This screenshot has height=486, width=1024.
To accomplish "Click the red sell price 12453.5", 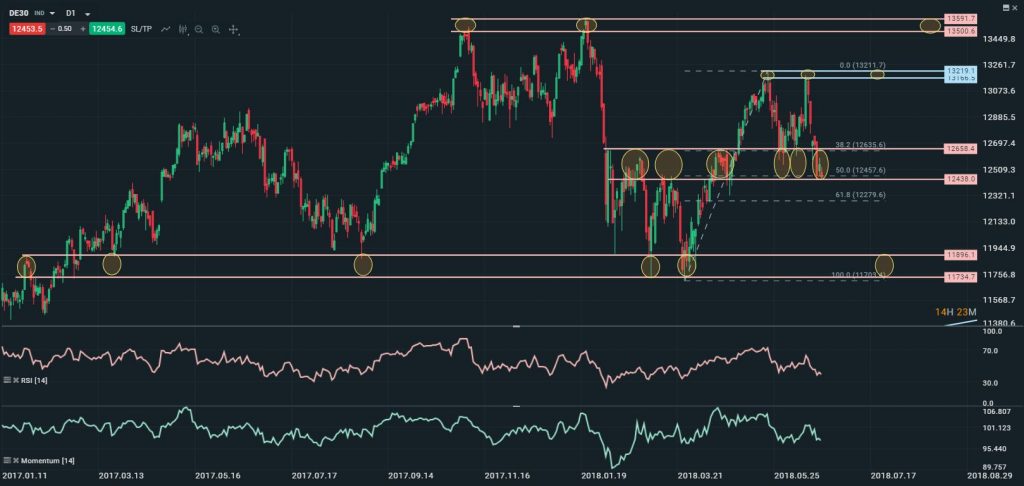I will pyautogui.click(x=27, y=29).
